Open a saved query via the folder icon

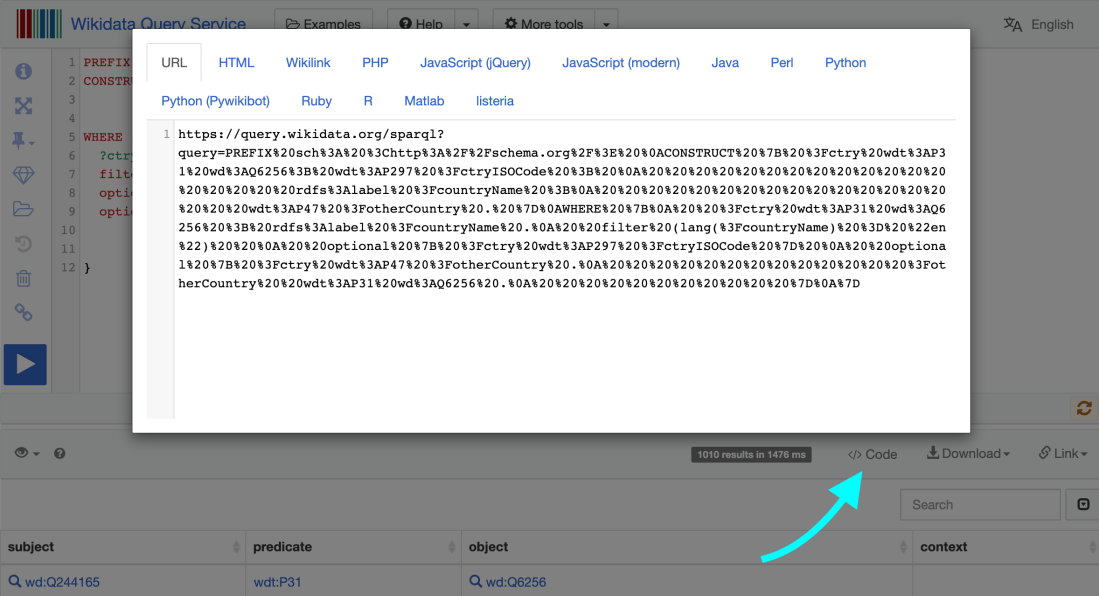[x=24, y=209]
